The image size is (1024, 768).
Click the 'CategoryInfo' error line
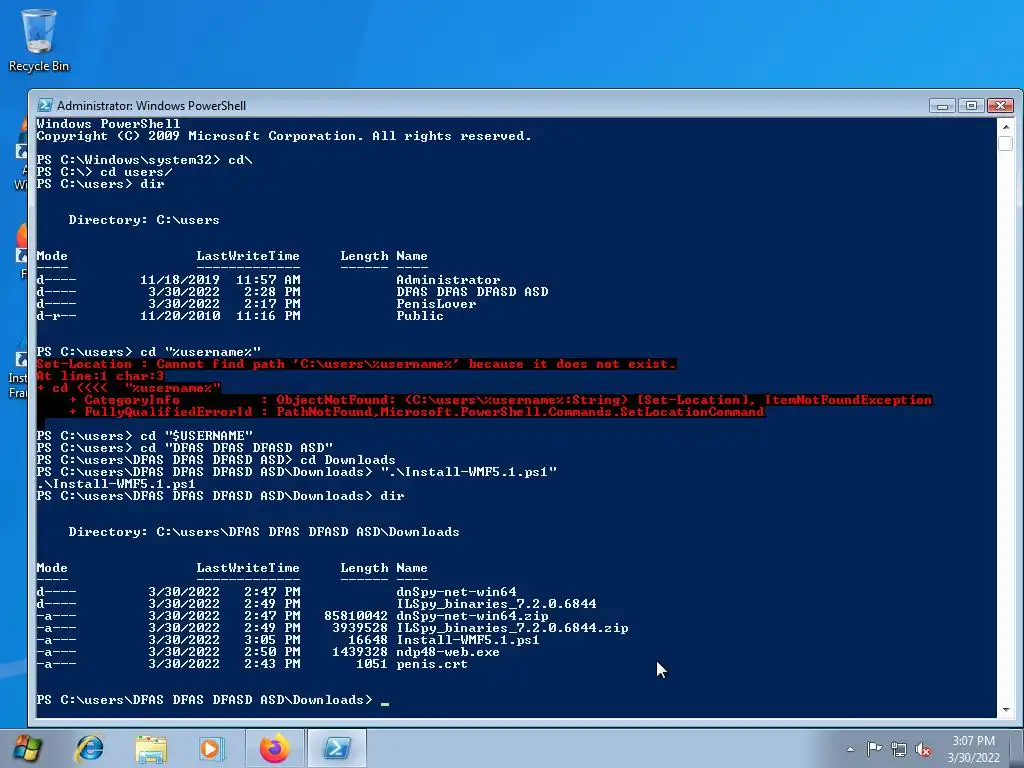(500, 400)
